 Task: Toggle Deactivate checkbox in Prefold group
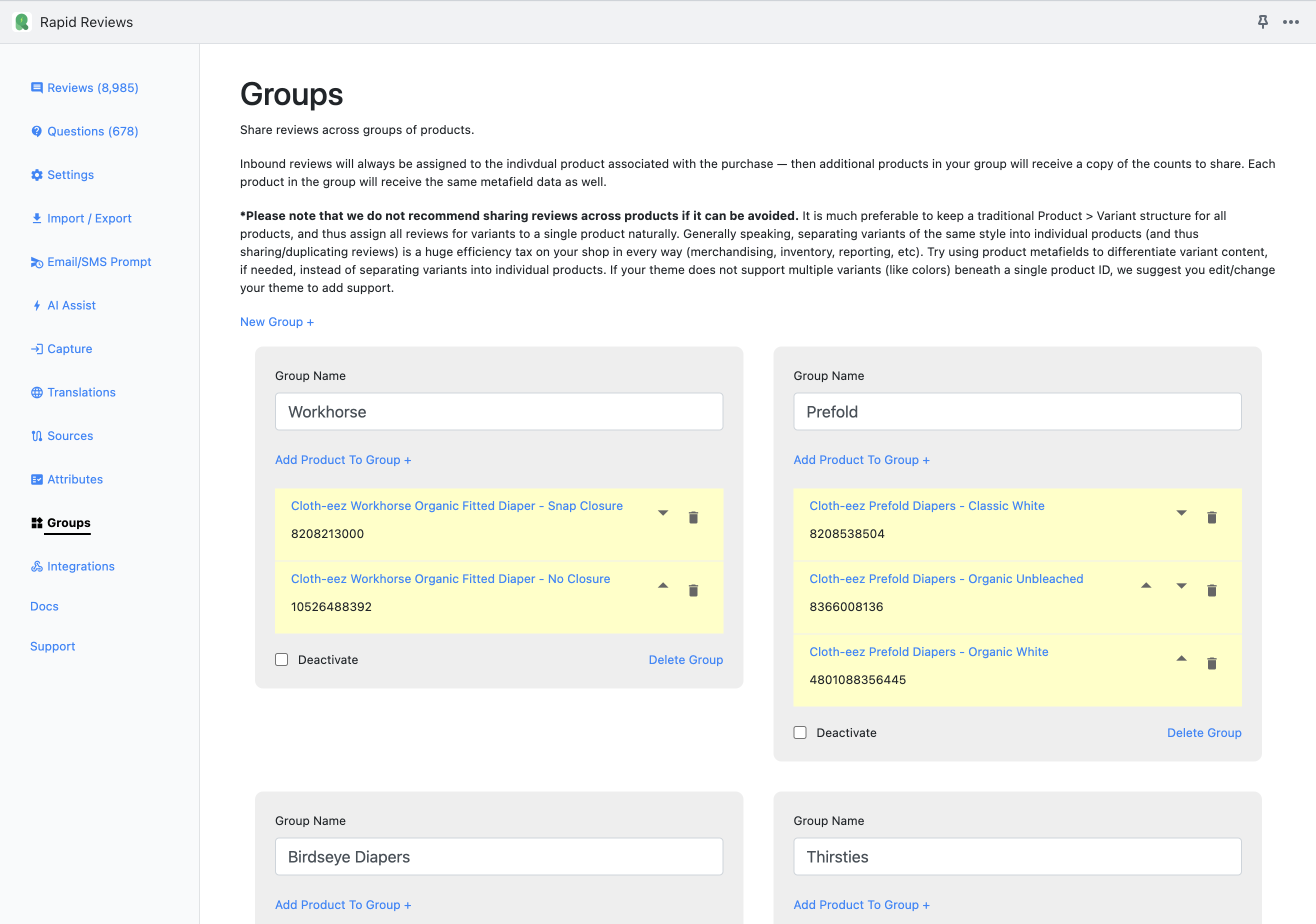799,732
